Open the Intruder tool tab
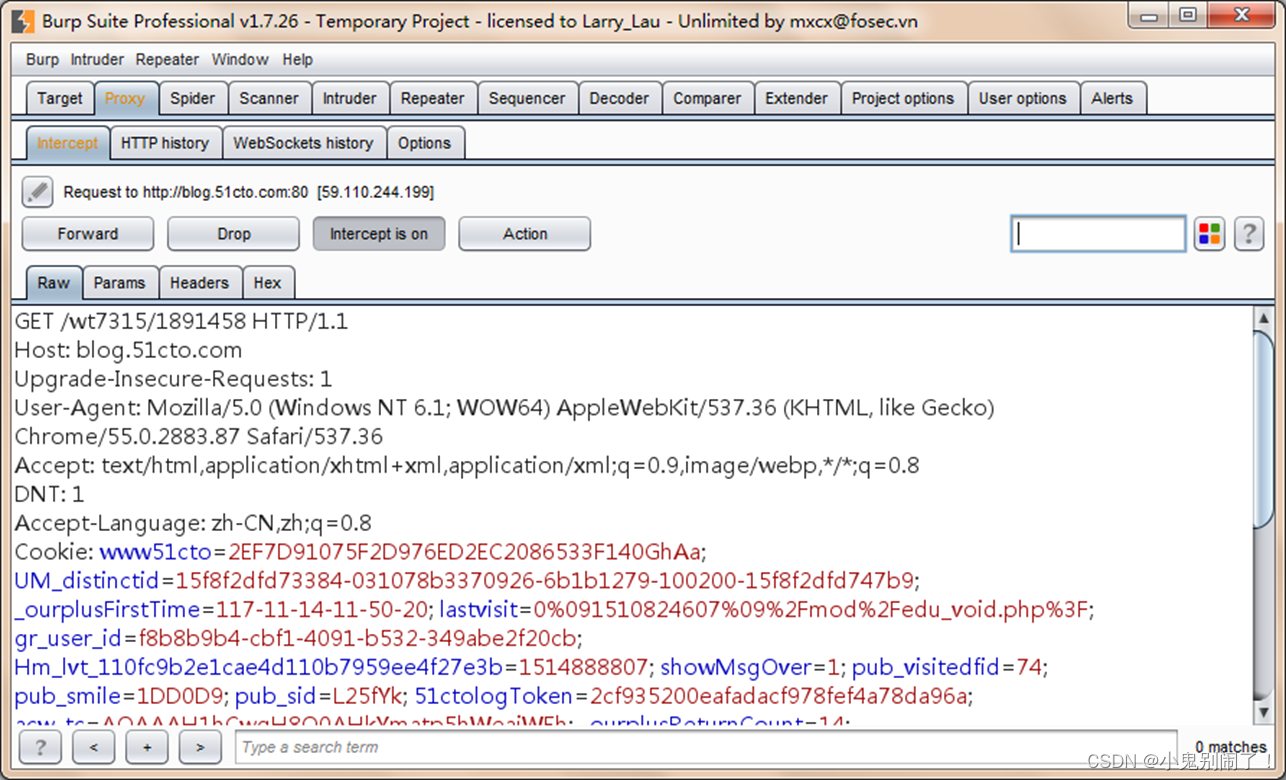1286x780 pixels. pos(349,98)
